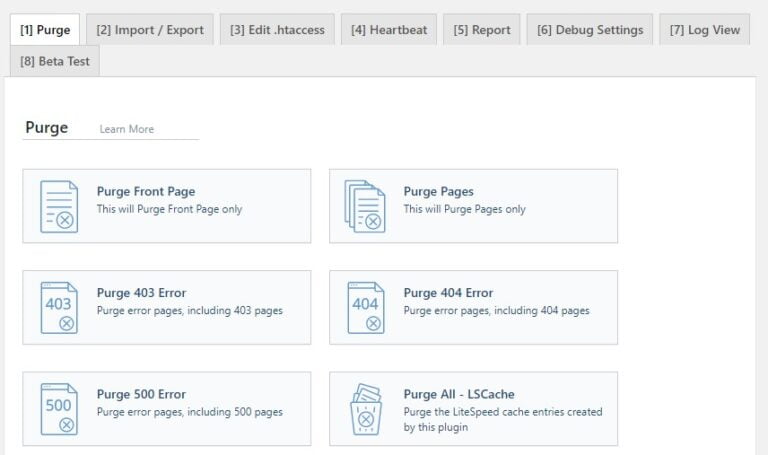
Task: Open the [2] Import / Export tab
Action: tap(150, 30)
